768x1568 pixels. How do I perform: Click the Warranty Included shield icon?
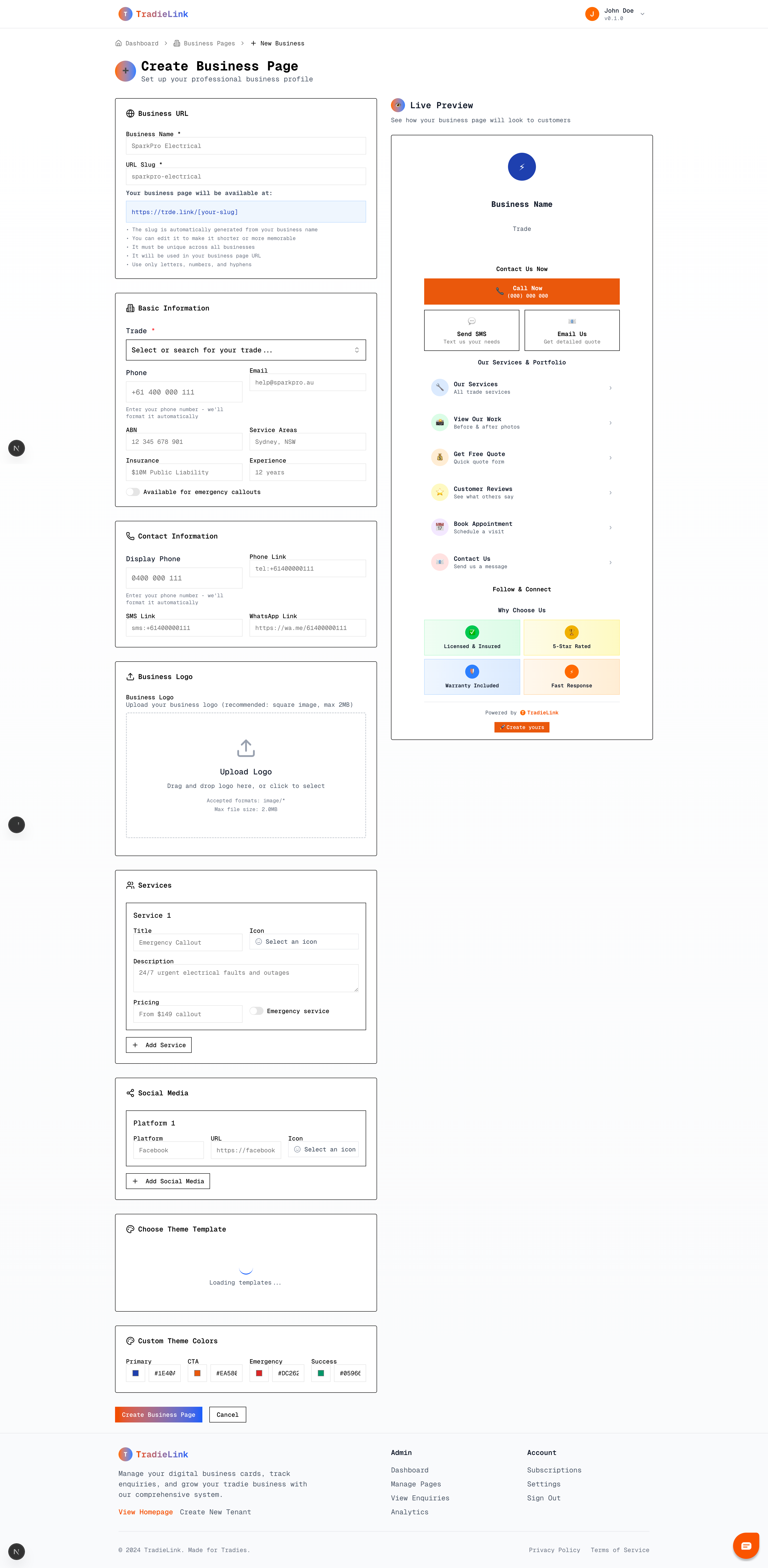[472, 671]
